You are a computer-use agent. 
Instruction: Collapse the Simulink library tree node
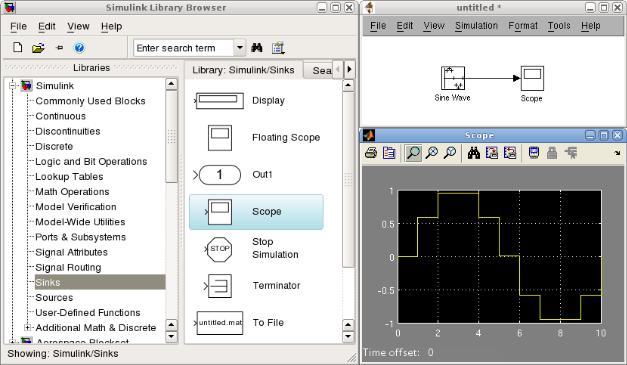point(12,86)
